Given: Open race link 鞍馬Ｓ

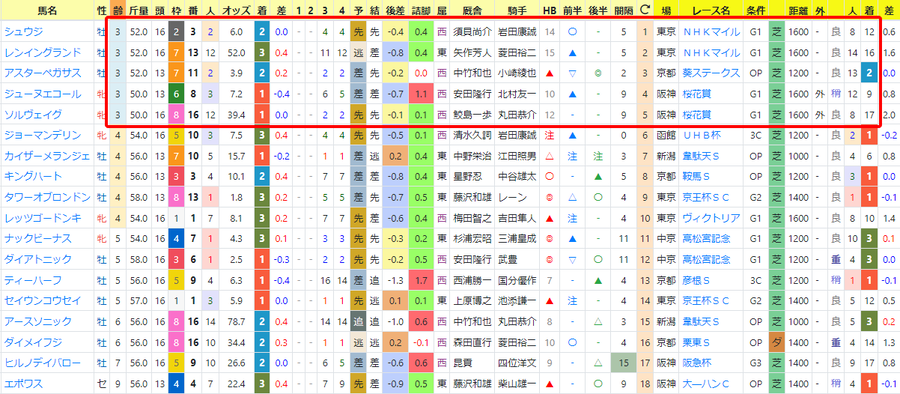Looking at the screenshot, I should coord(696,177).
